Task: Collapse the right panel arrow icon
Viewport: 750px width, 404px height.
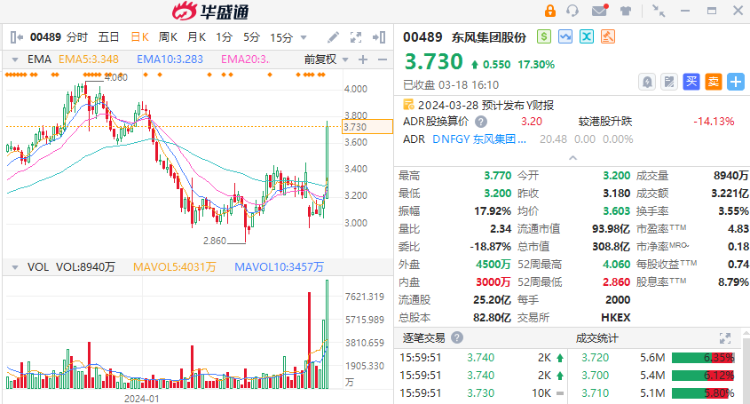Action: click(x=379, y=37)
